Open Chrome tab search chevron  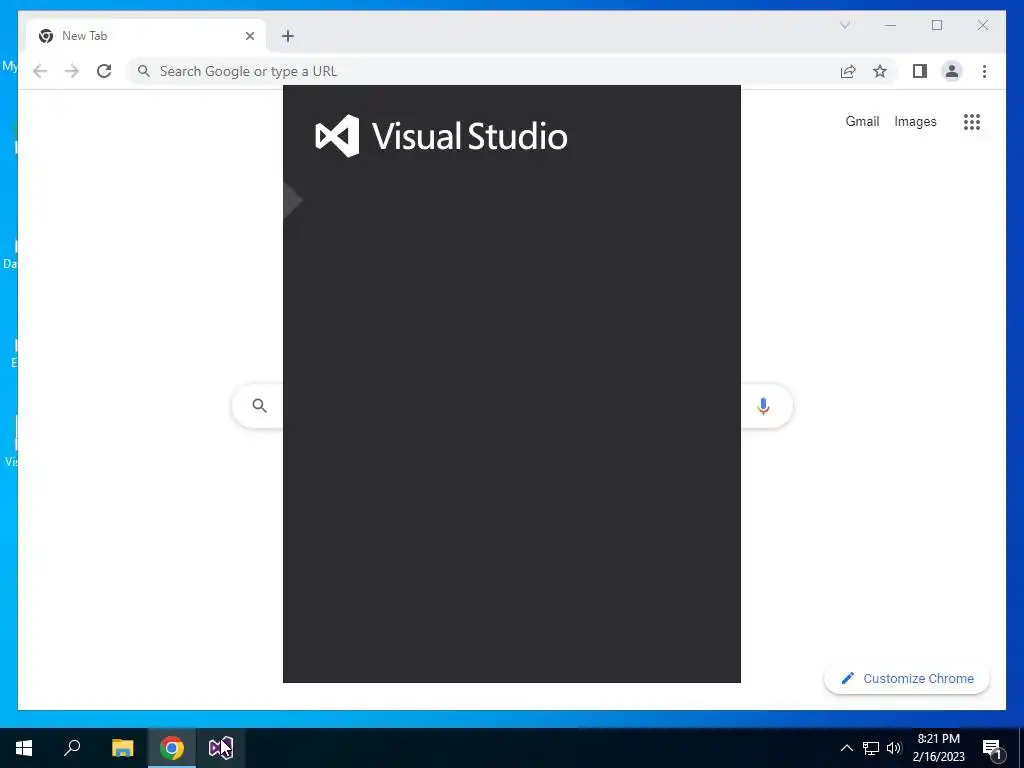[x=844, y=25]
